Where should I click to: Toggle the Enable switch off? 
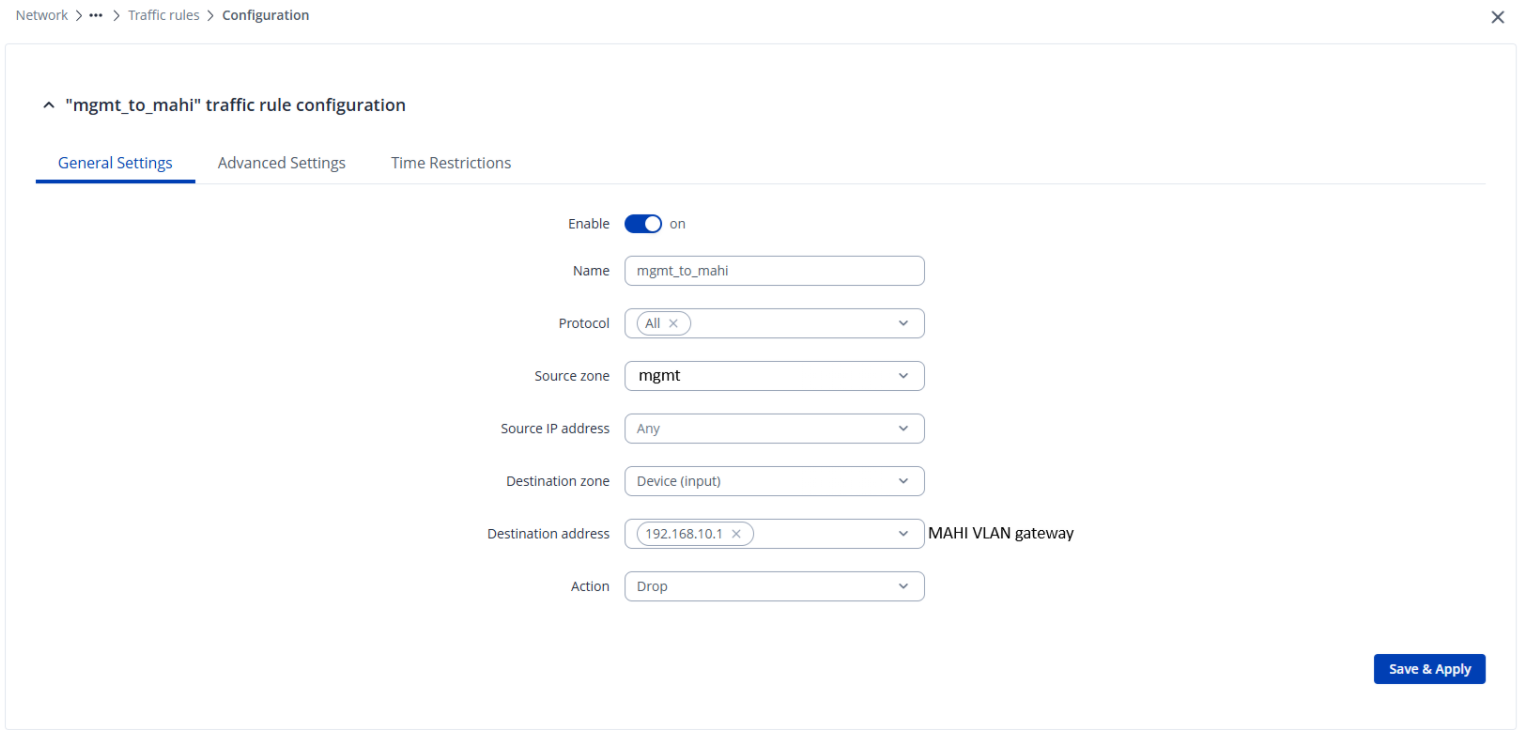[643, 224]
